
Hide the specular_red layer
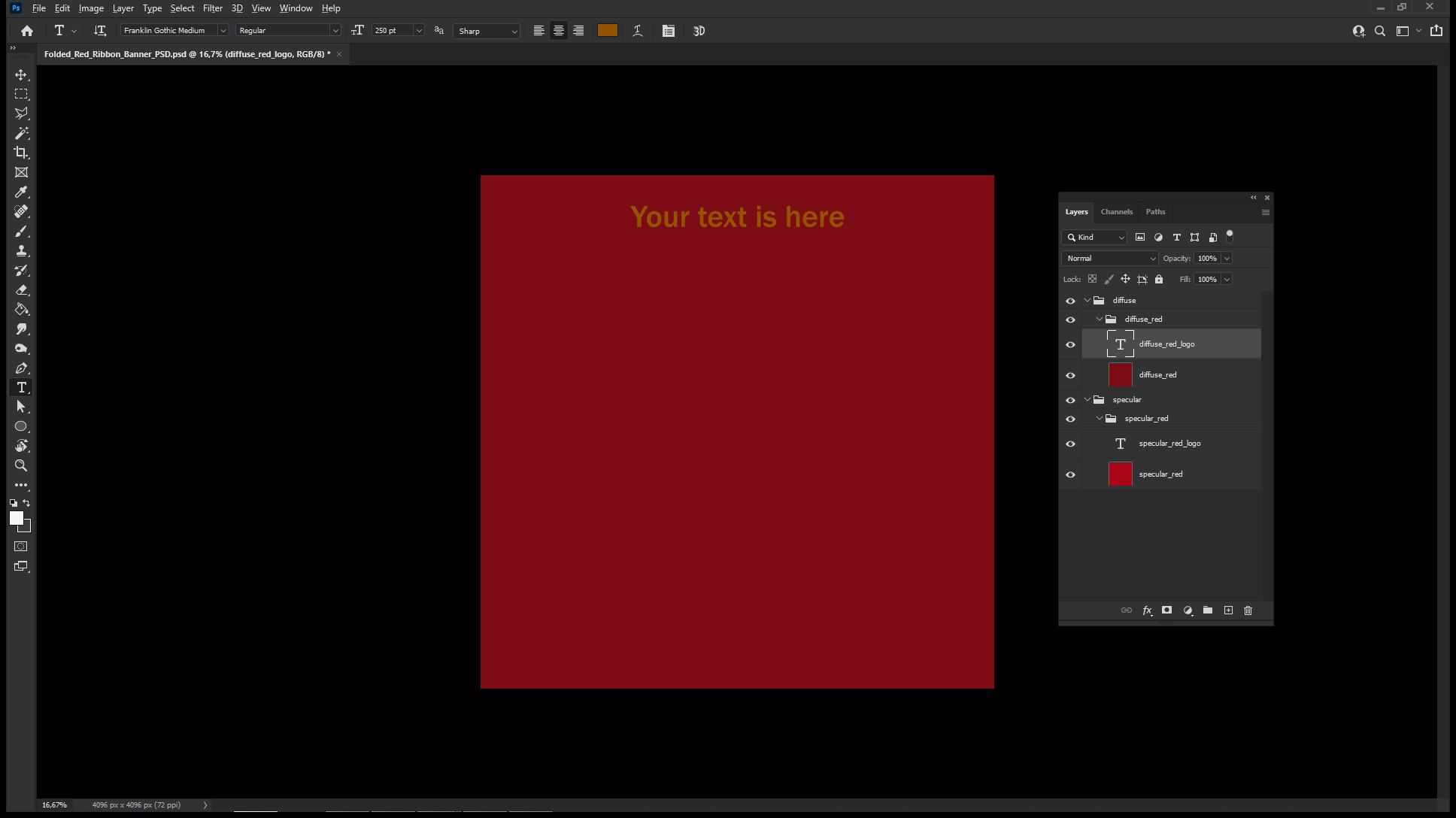pos(1070,474)
